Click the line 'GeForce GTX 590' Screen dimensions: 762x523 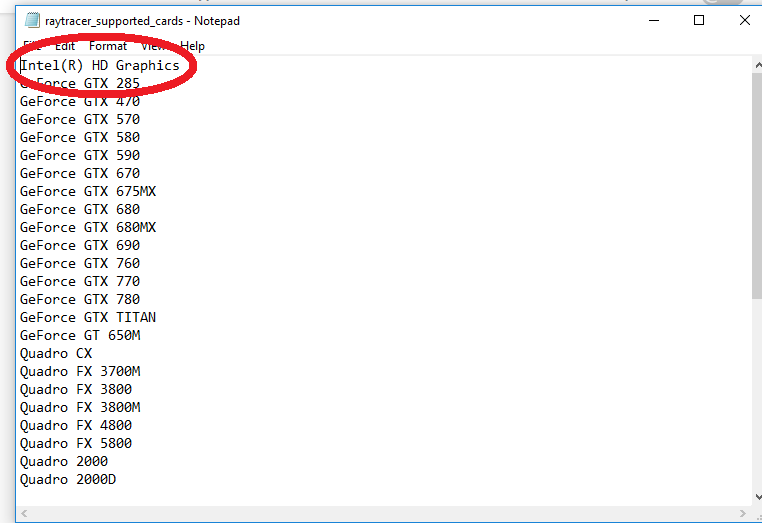(x=80, y=156)
